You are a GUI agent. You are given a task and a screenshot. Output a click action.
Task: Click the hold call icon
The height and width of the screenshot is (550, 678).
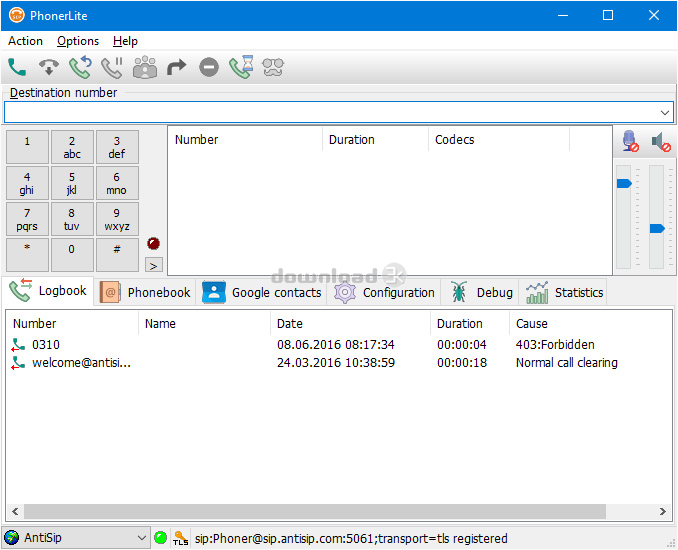112,67
